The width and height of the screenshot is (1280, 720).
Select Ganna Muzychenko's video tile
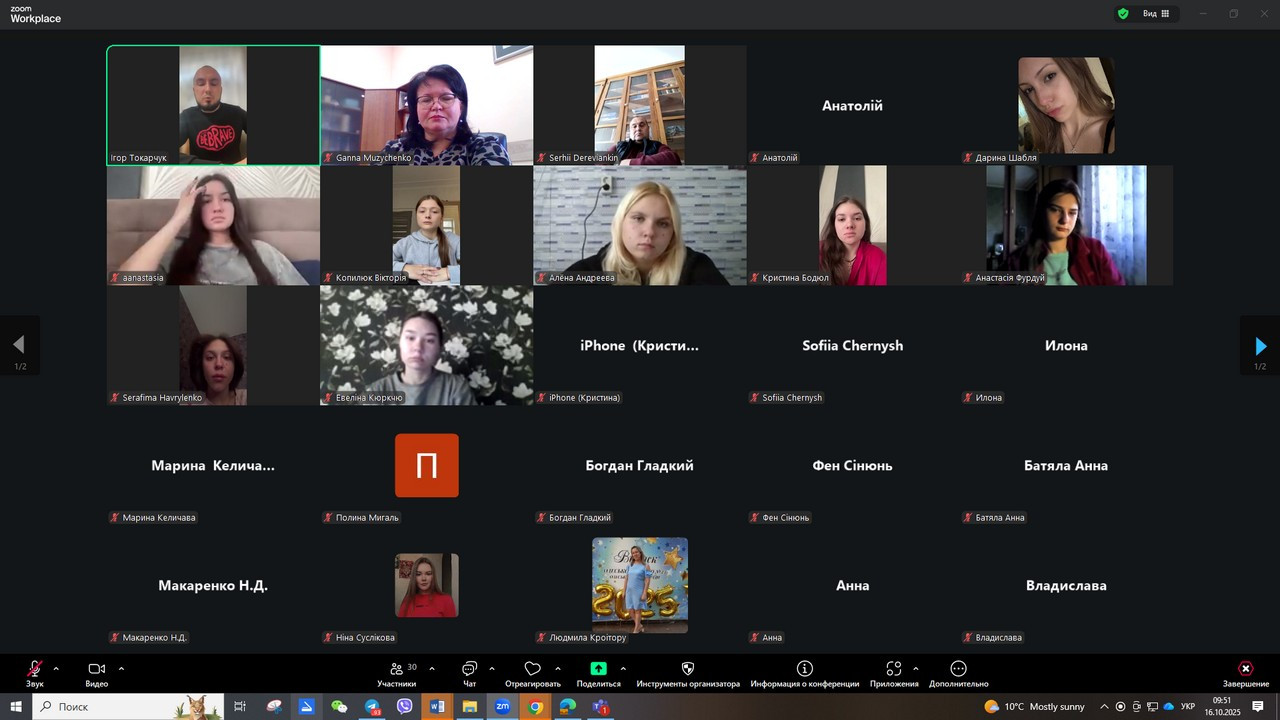click(427, 105)
